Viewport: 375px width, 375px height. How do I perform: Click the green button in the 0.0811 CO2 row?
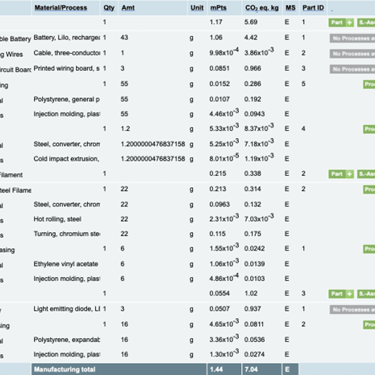point(369,324)
